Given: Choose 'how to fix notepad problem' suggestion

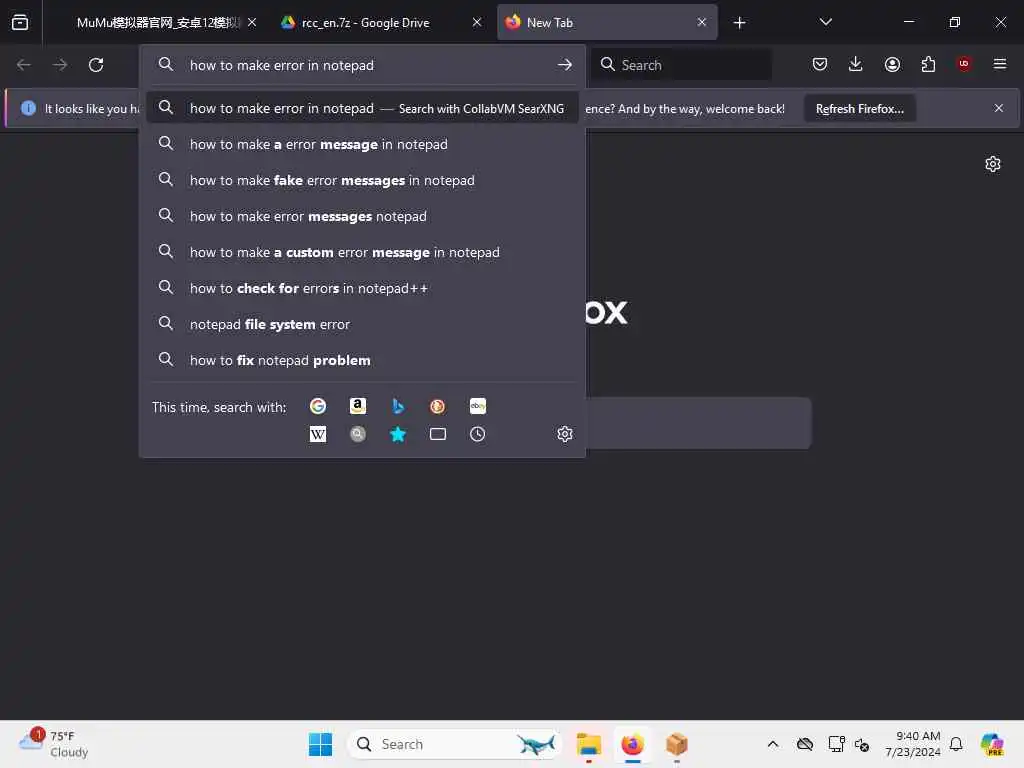Looking at the screenshot, I should click(362, 360).
